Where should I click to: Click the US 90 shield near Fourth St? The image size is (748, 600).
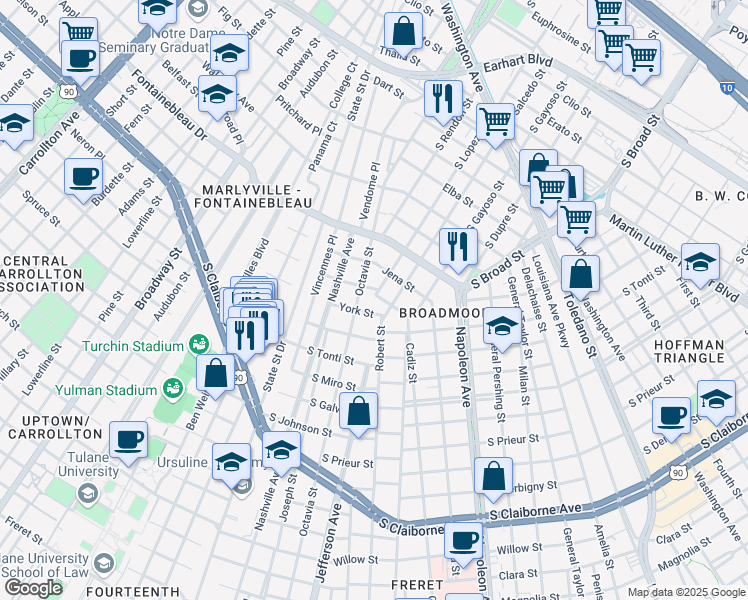coord(677,473)
